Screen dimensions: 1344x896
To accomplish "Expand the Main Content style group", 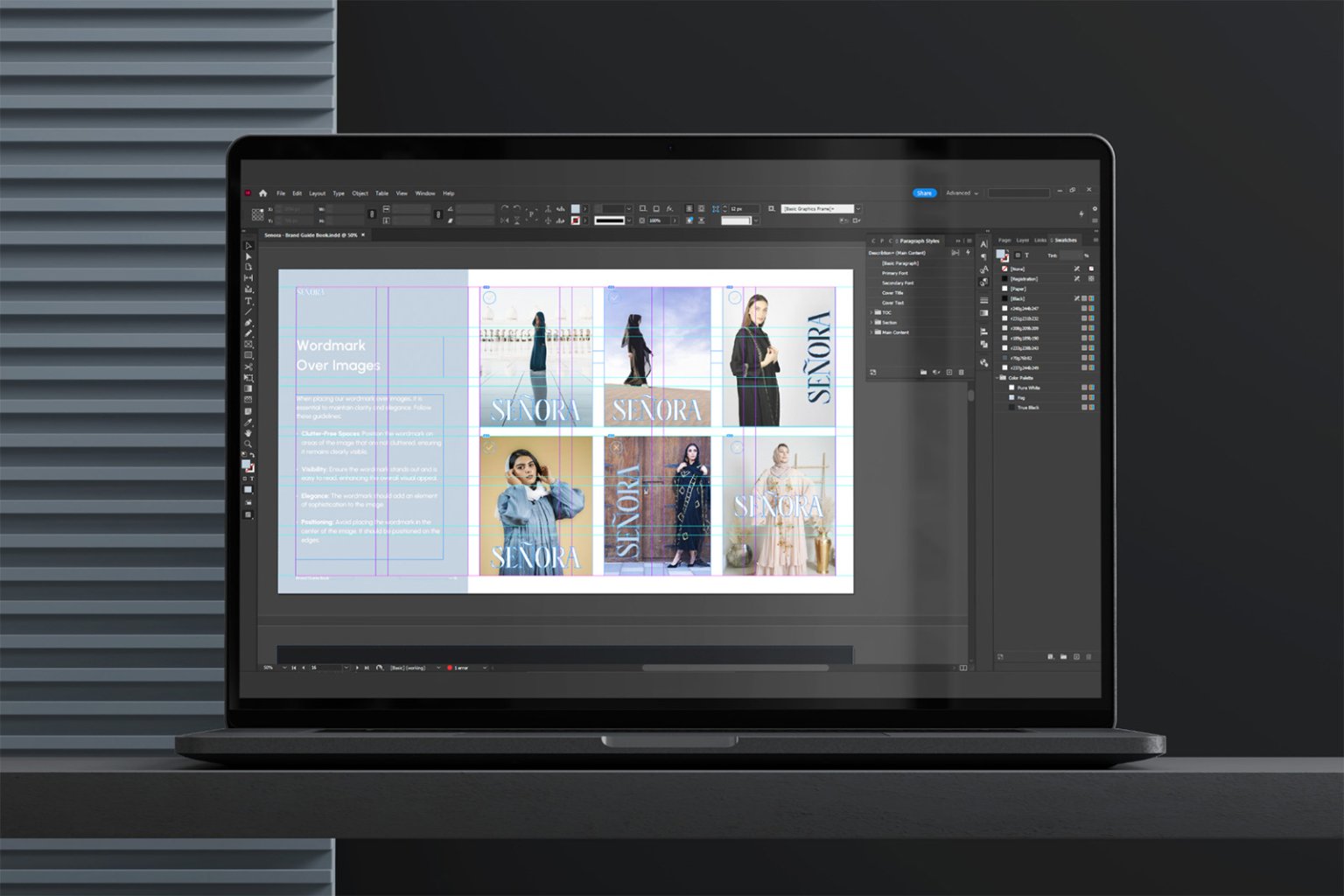I will pyautogui.click(x=871, y=332).
